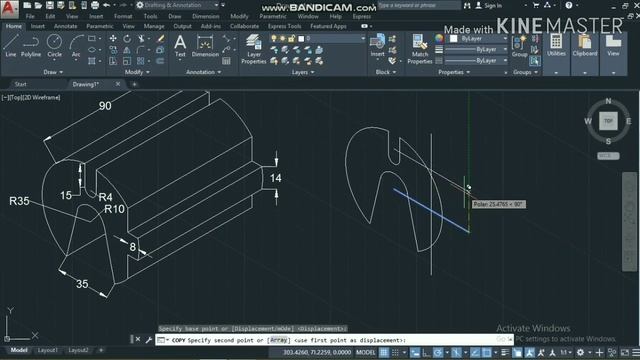Toggle snap mode in status bar
Screen dimensions: 640x360
click(x=395, y=352)
